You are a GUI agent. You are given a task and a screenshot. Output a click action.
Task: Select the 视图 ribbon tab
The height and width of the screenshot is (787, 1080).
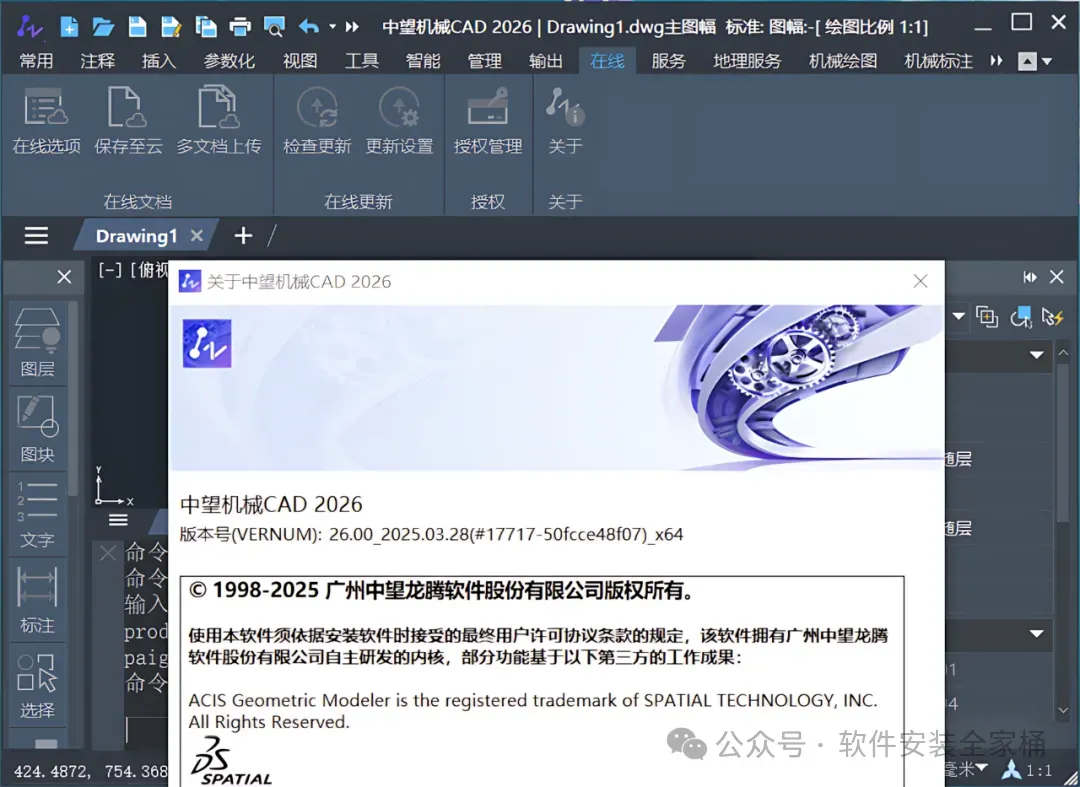pyautogui.click(x=300, y=61)
